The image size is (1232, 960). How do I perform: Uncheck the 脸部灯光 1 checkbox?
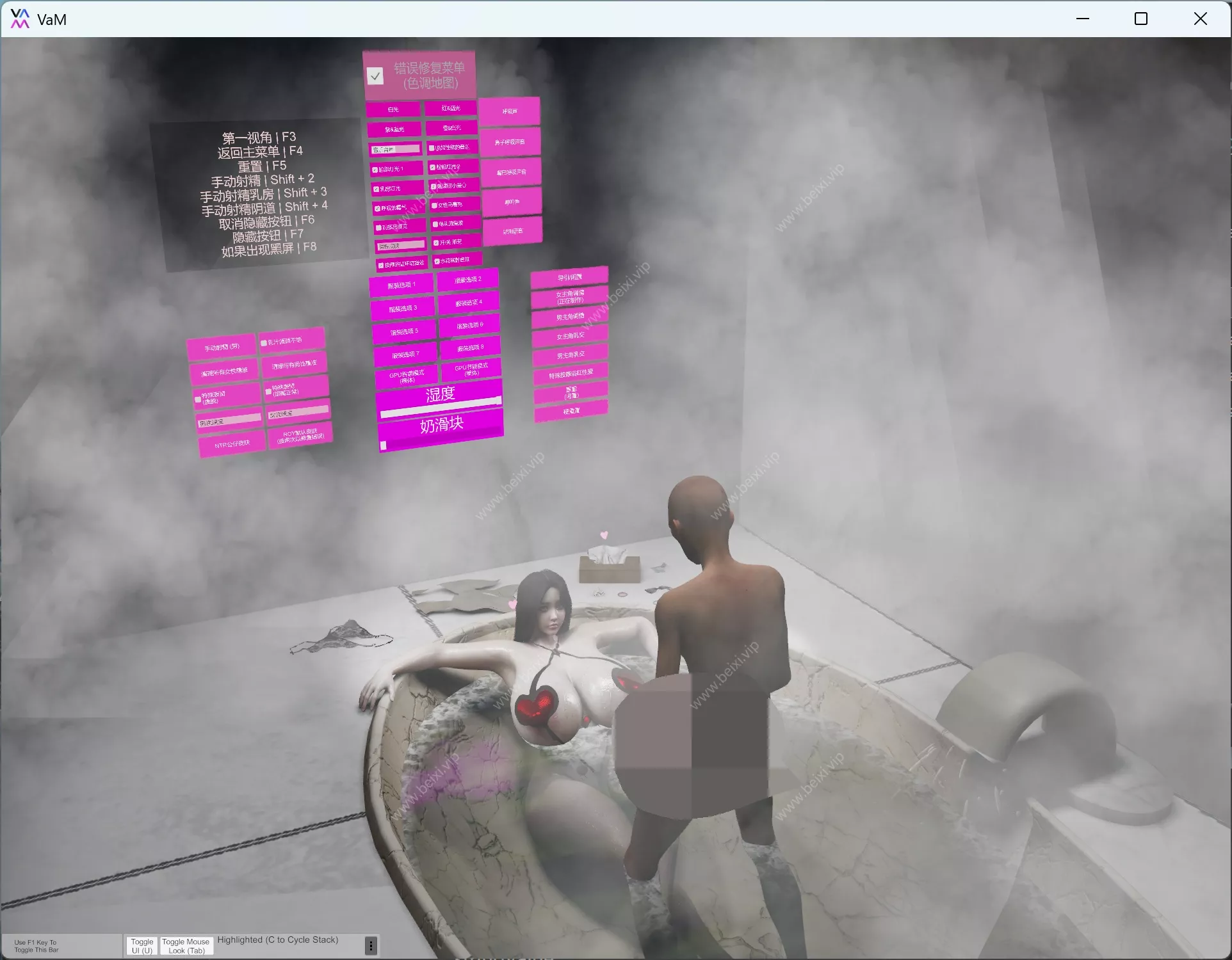coord(375,170)
